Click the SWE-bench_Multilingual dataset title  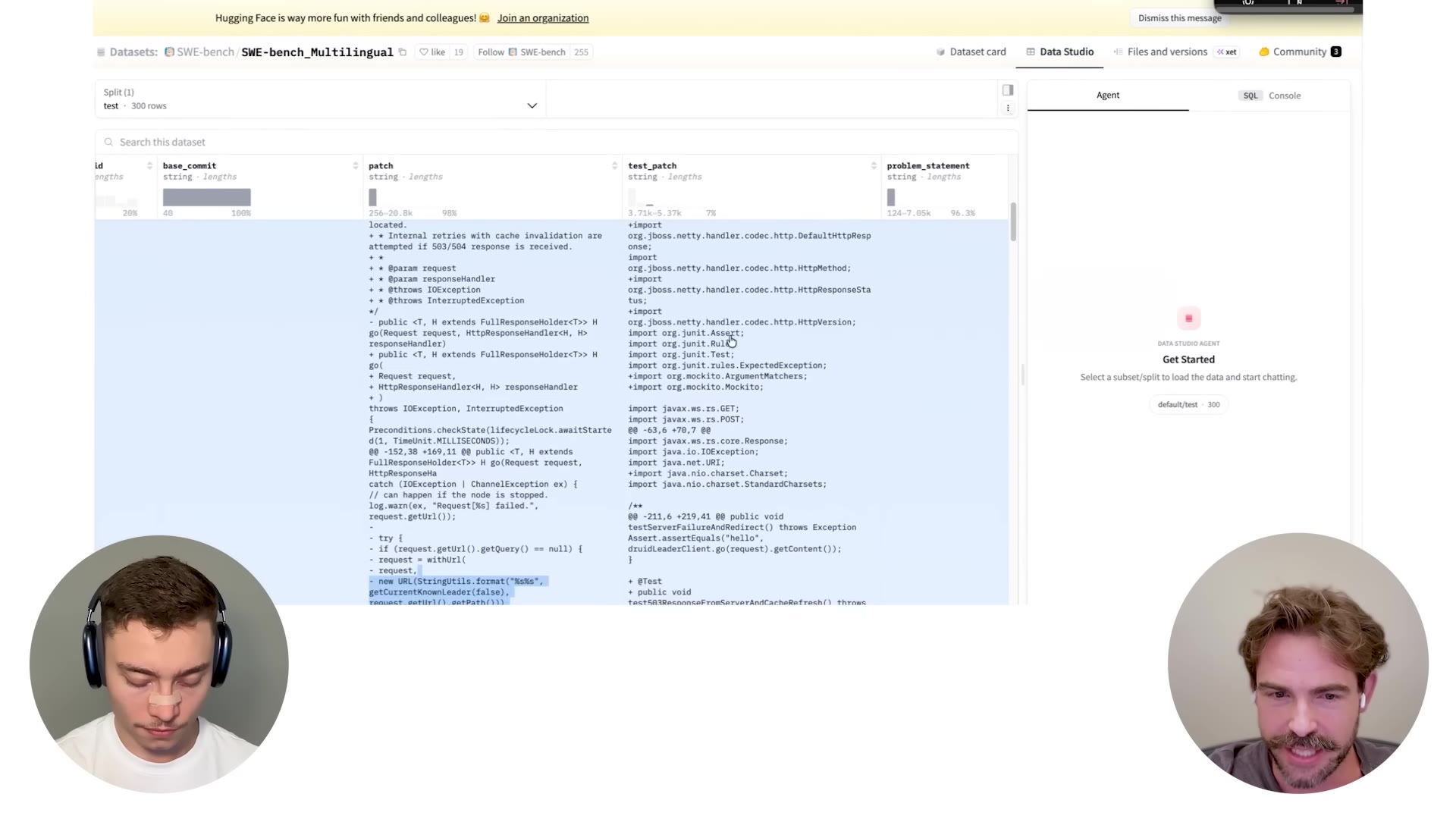click(317, 52)
